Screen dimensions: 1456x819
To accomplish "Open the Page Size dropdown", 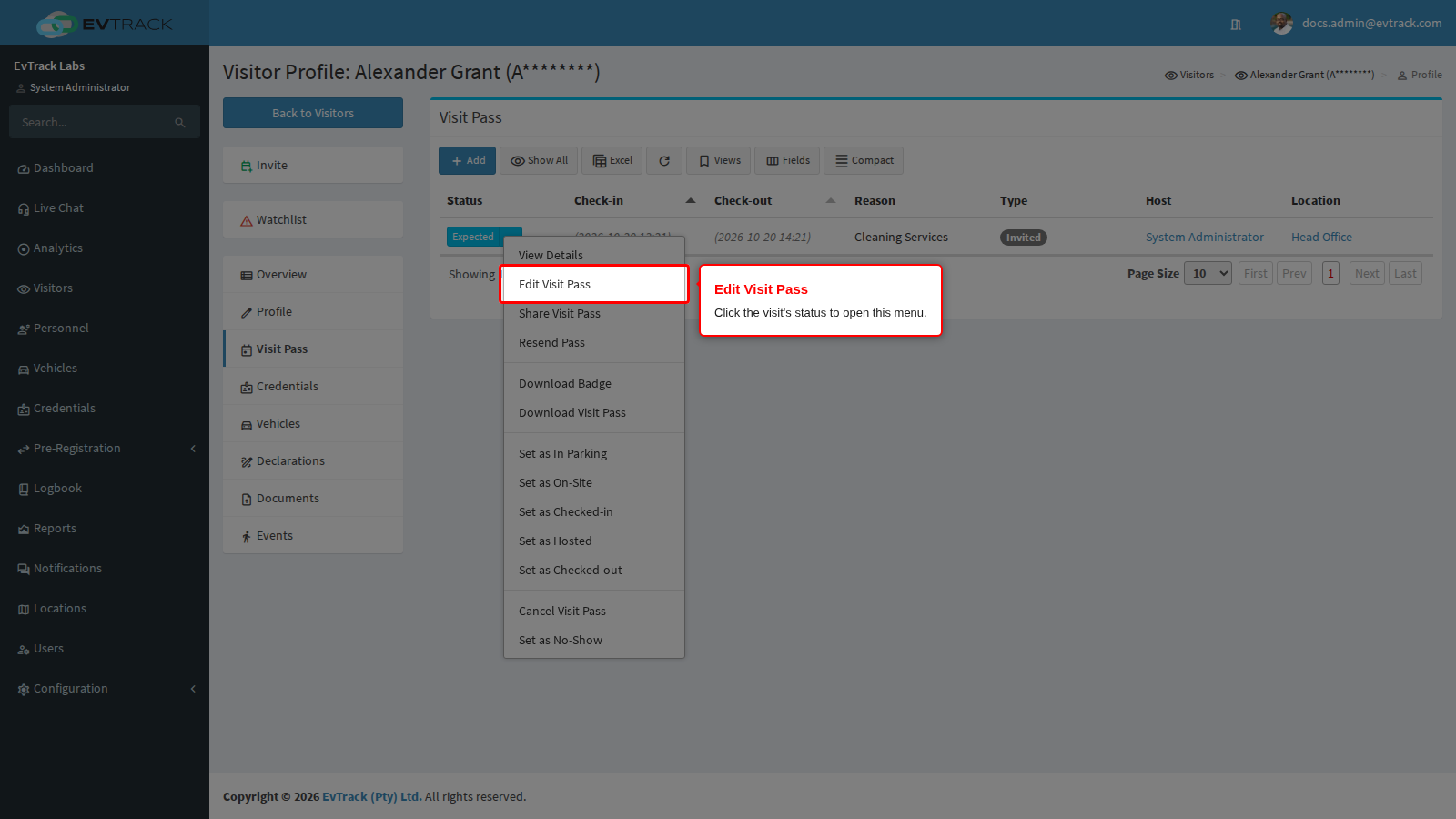I will (1208, 274).
